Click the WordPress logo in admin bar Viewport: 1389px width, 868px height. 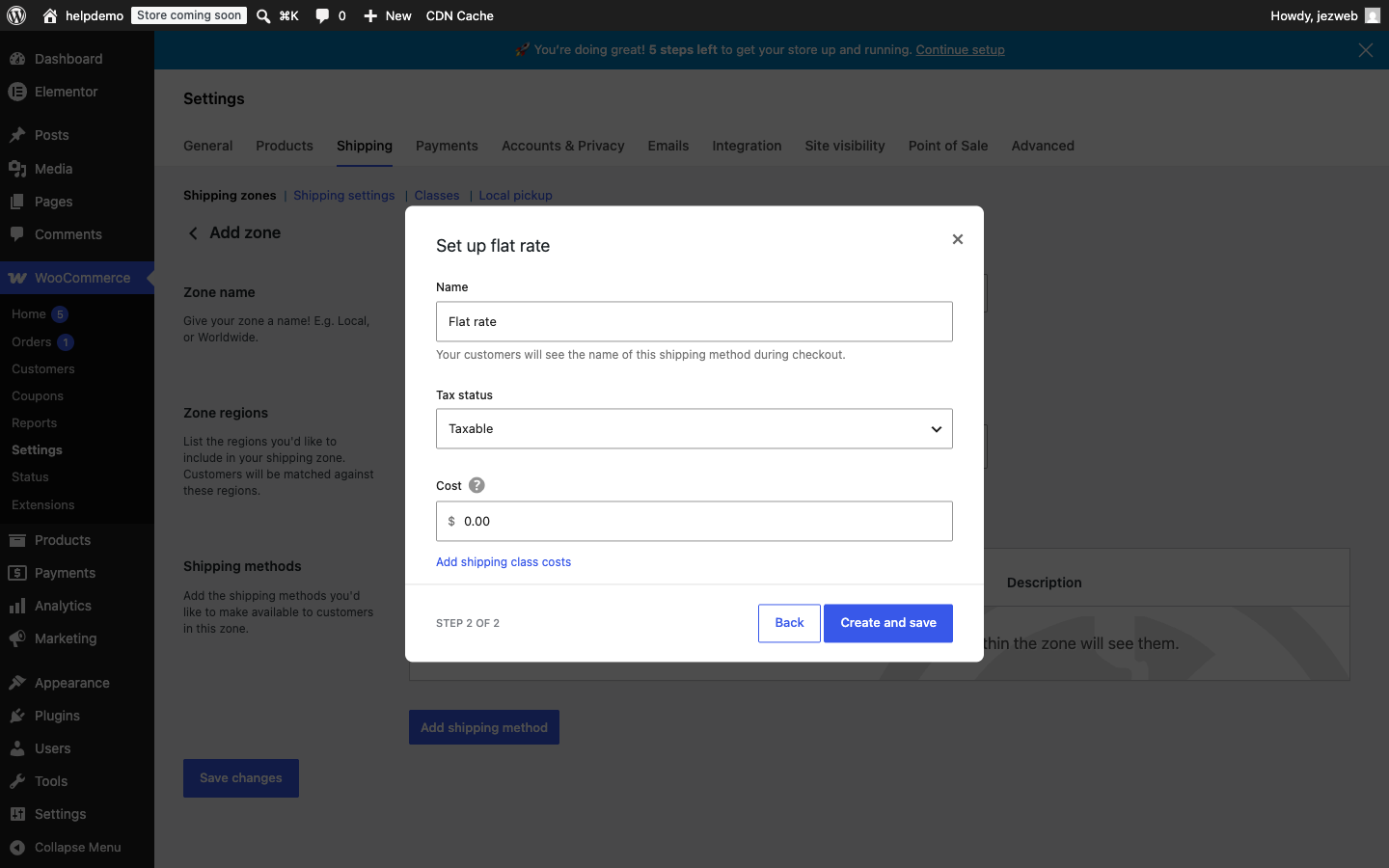point(16,15)
